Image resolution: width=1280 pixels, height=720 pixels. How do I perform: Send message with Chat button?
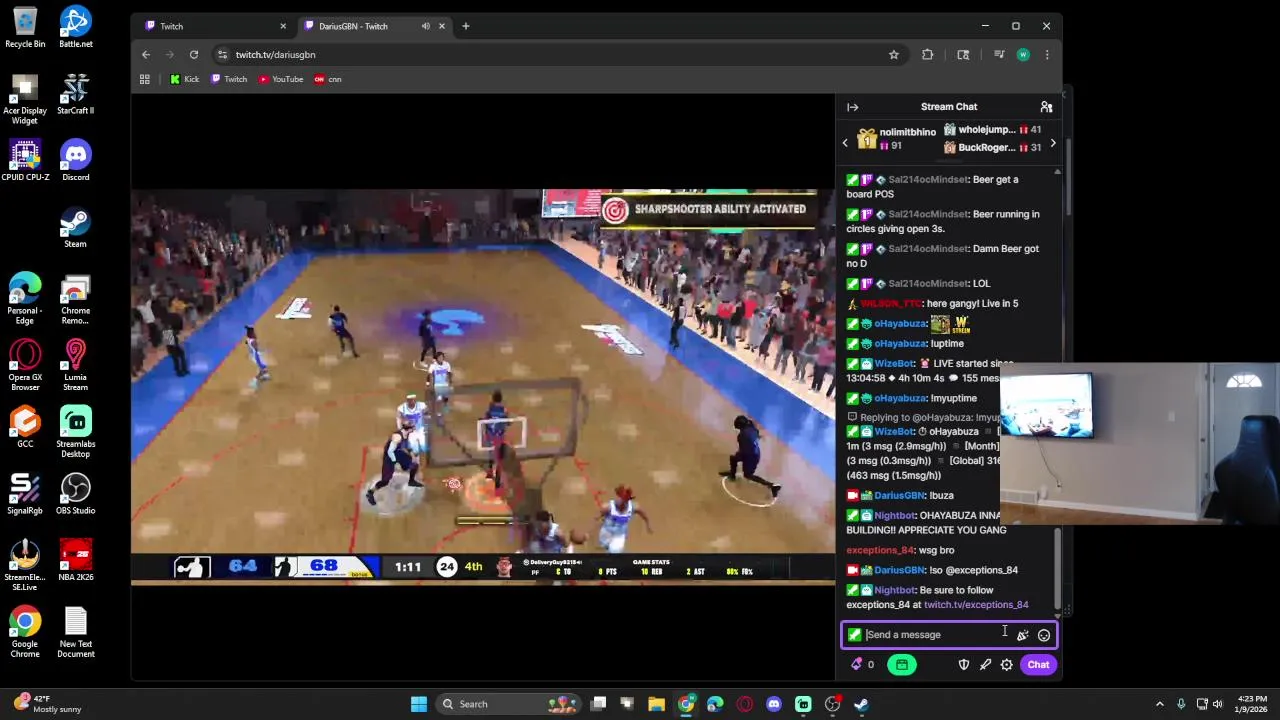1038,664
